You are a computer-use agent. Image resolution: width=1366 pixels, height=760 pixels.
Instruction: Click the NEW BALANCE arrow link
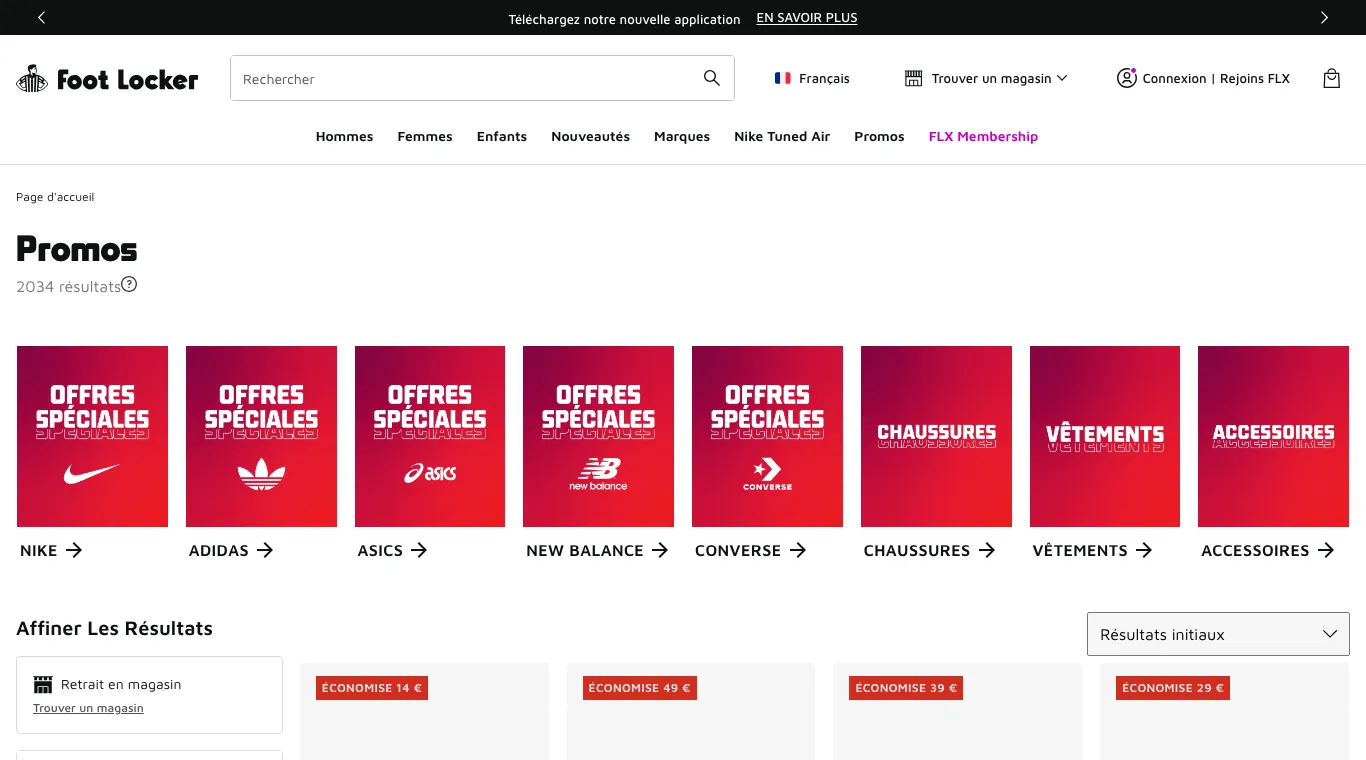pos(597,550)
